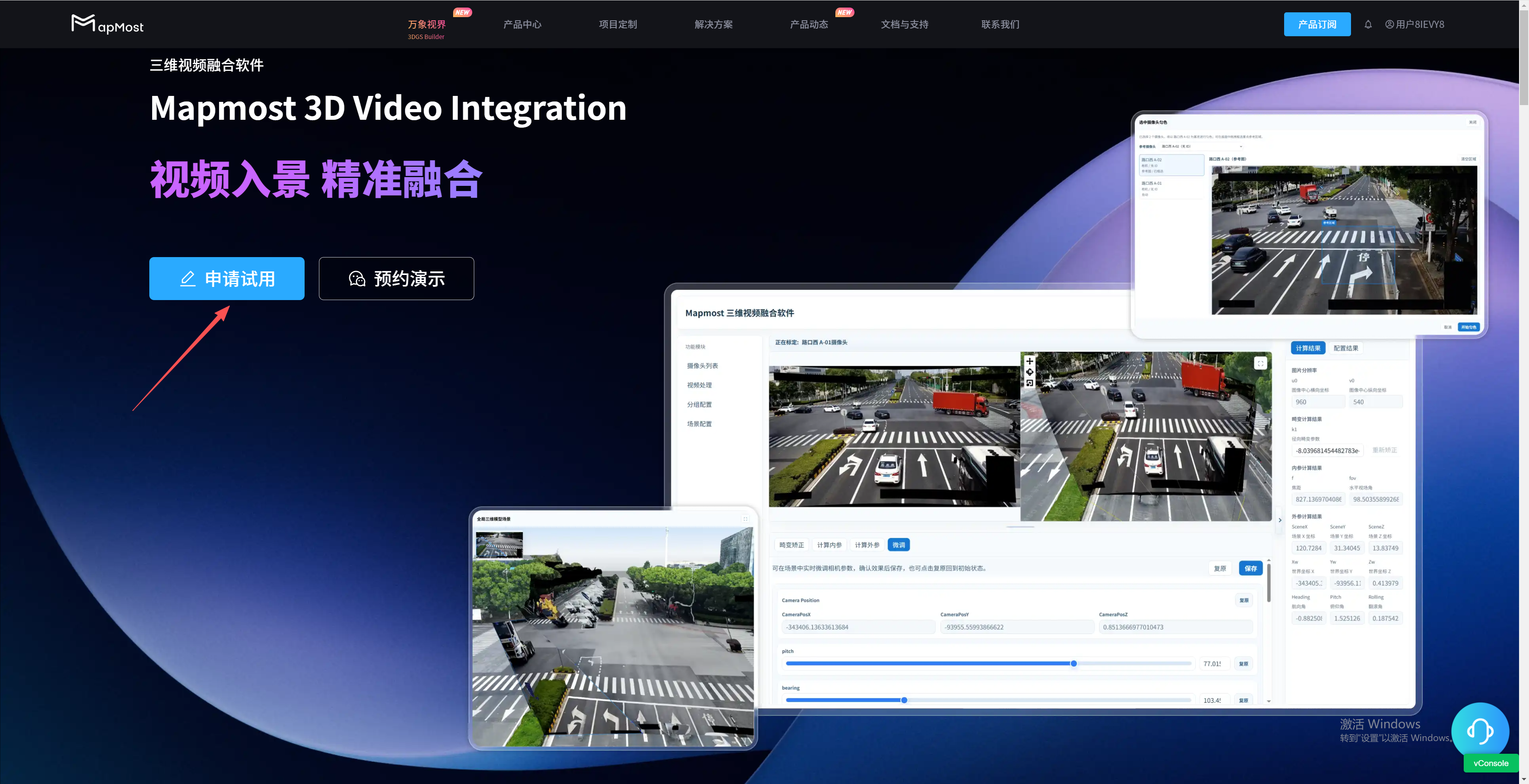Select the 路口西 A-02 camera card
This screenshot has width=1529, height=784.
pyautogui.click(x=1171, y=166)
